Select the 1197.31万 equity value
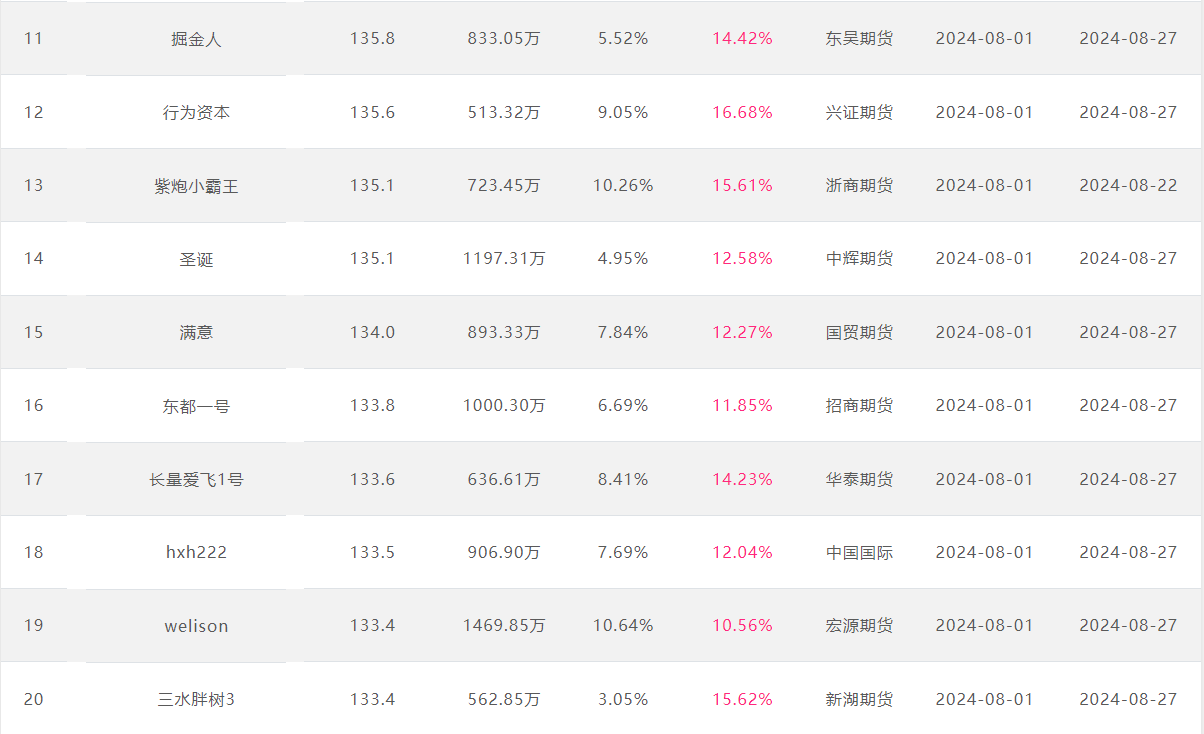This screenshot has height=734, width=1204. [x=504, y=259]
